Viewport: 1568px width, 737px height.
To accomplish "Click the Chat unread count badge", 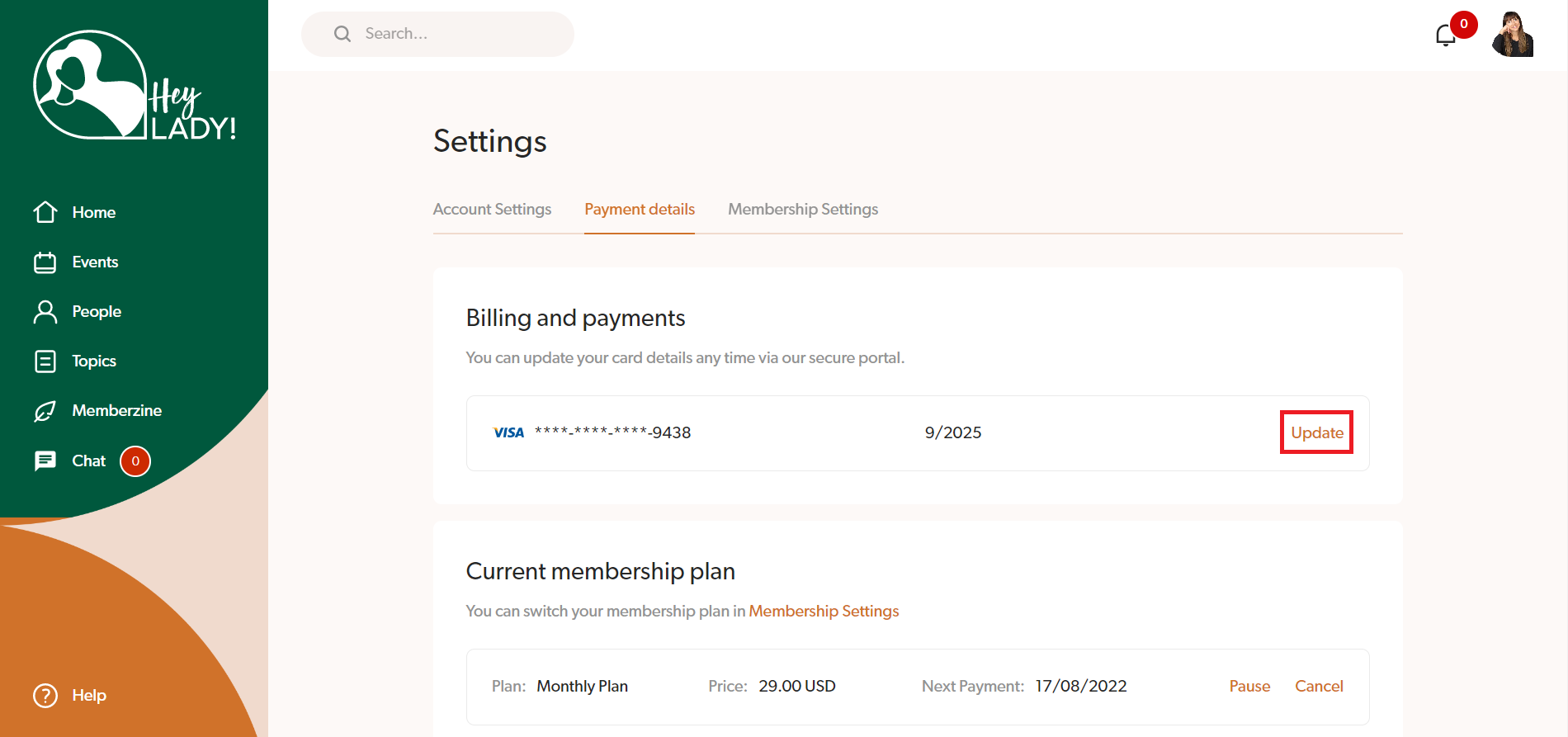I will 135,461.
